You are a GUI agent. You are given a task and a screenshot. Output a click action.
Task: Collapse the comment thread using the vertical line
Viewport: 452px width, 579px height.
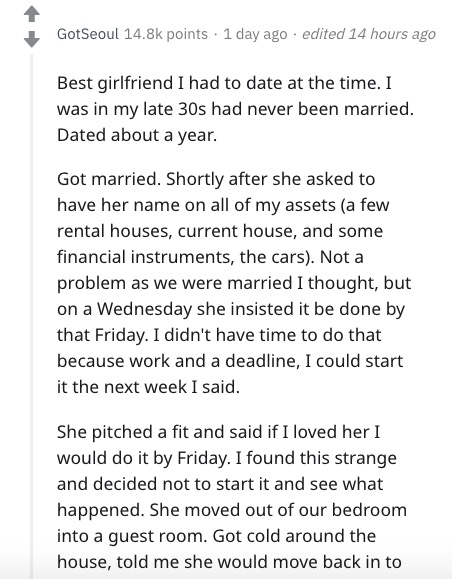click(x=32, y=314)
